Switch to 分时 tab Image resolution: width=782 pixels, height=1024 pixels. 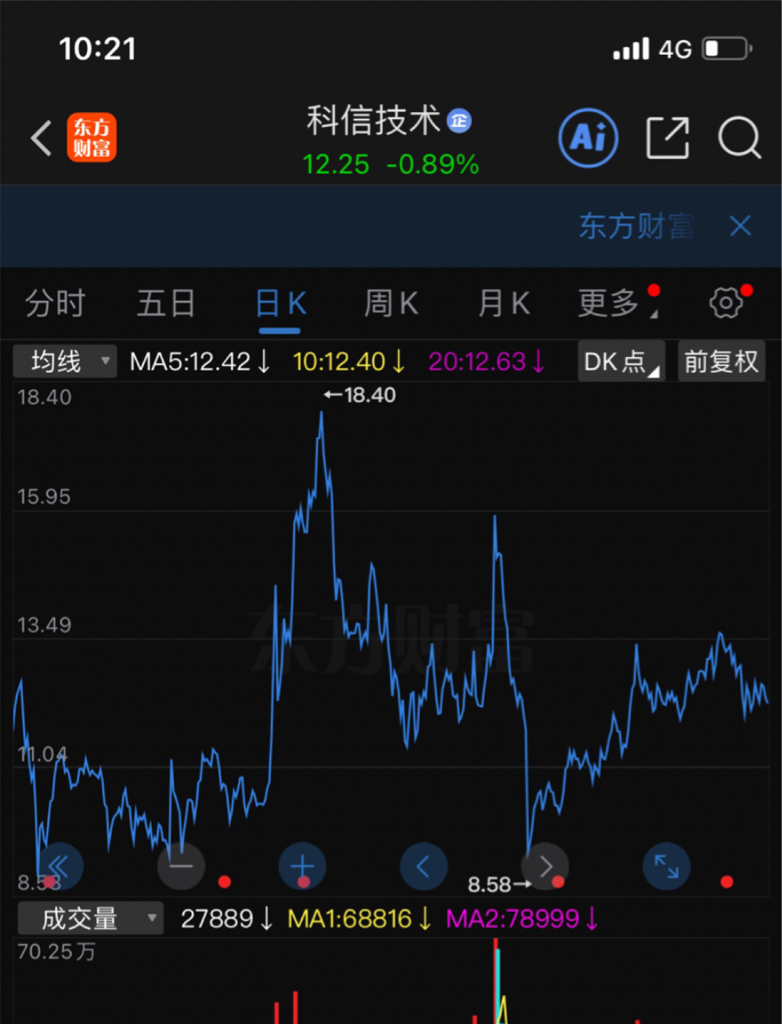(x=56, y=304)
